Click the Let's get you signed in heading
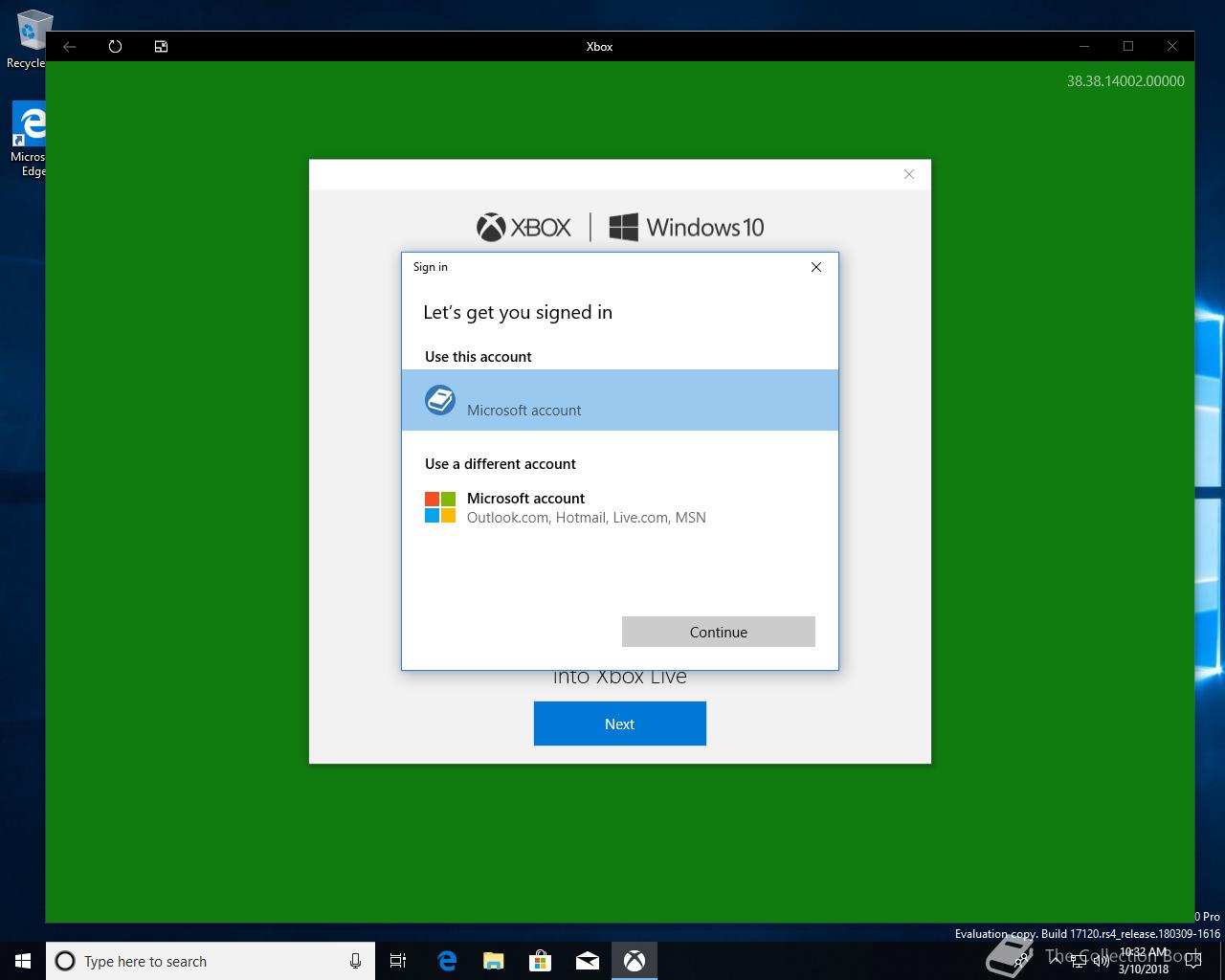1225x980 pixels. [x=518, y=312]
